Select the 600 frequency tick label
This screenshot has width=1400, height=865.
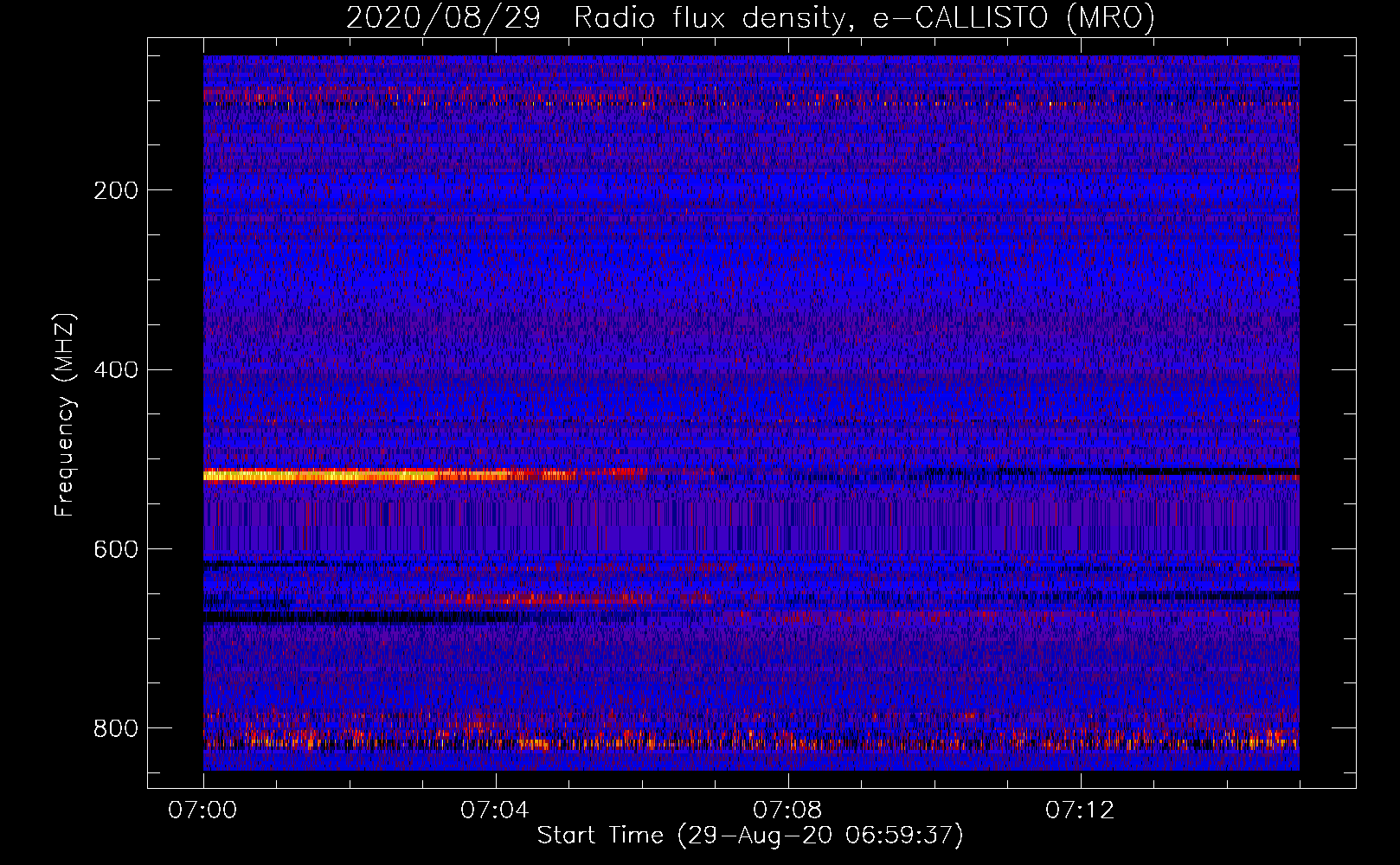[116, 550]
